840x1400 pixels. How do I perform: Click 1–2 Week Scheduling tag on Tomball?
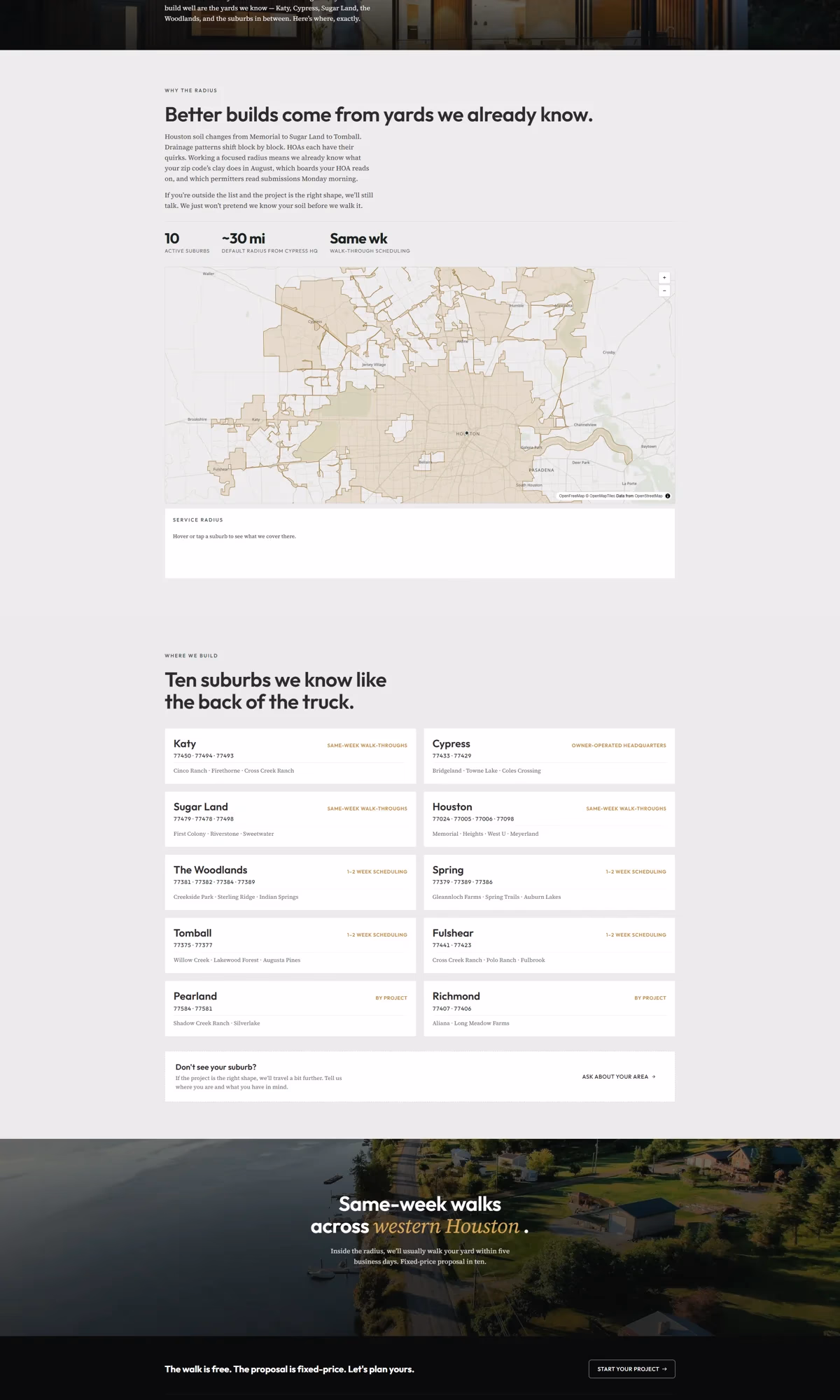coord(377,935)
